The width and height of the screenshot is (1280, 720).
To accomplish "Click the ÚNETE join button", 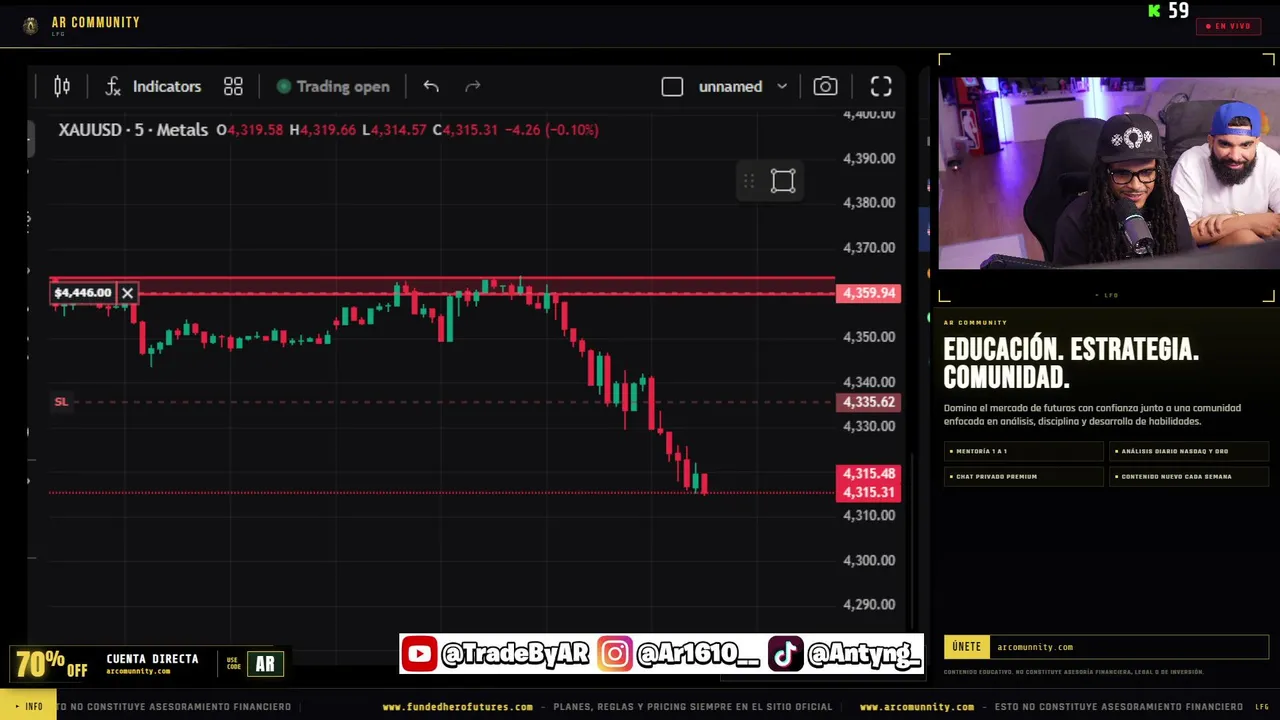I will point(967,647).
